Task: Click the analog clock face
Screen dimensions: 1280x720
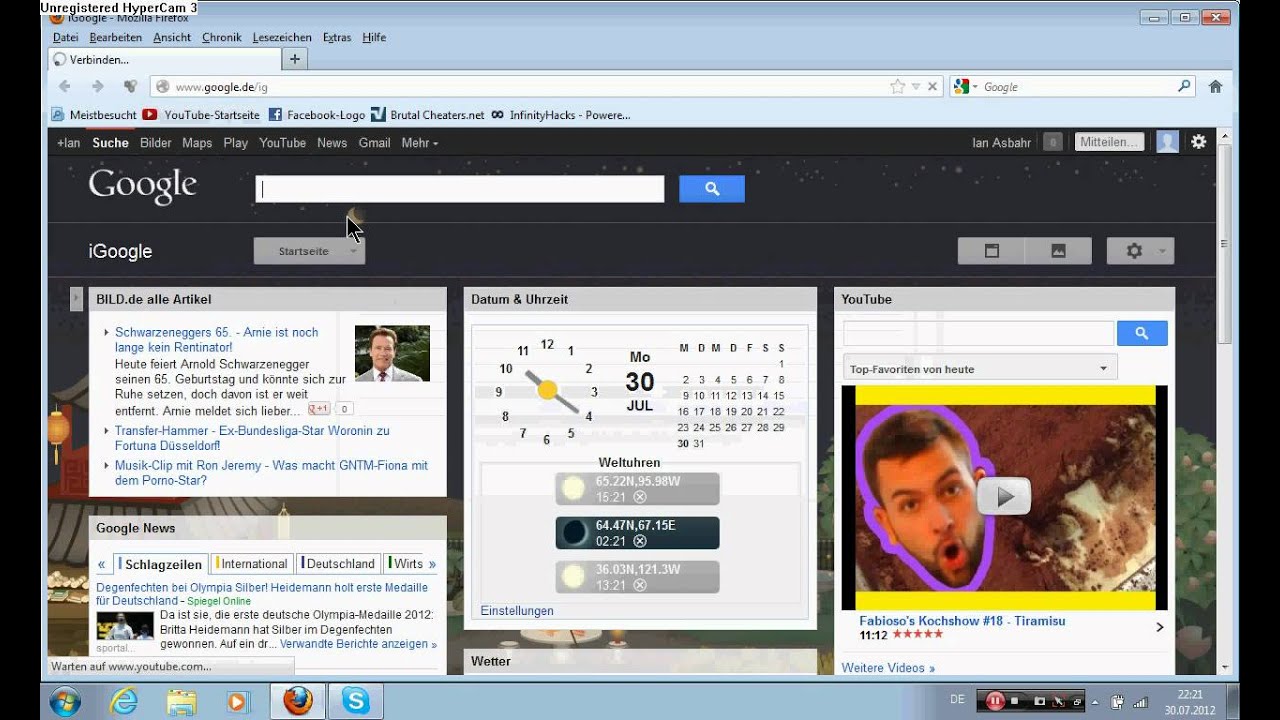Action: (x=547, y=390)
